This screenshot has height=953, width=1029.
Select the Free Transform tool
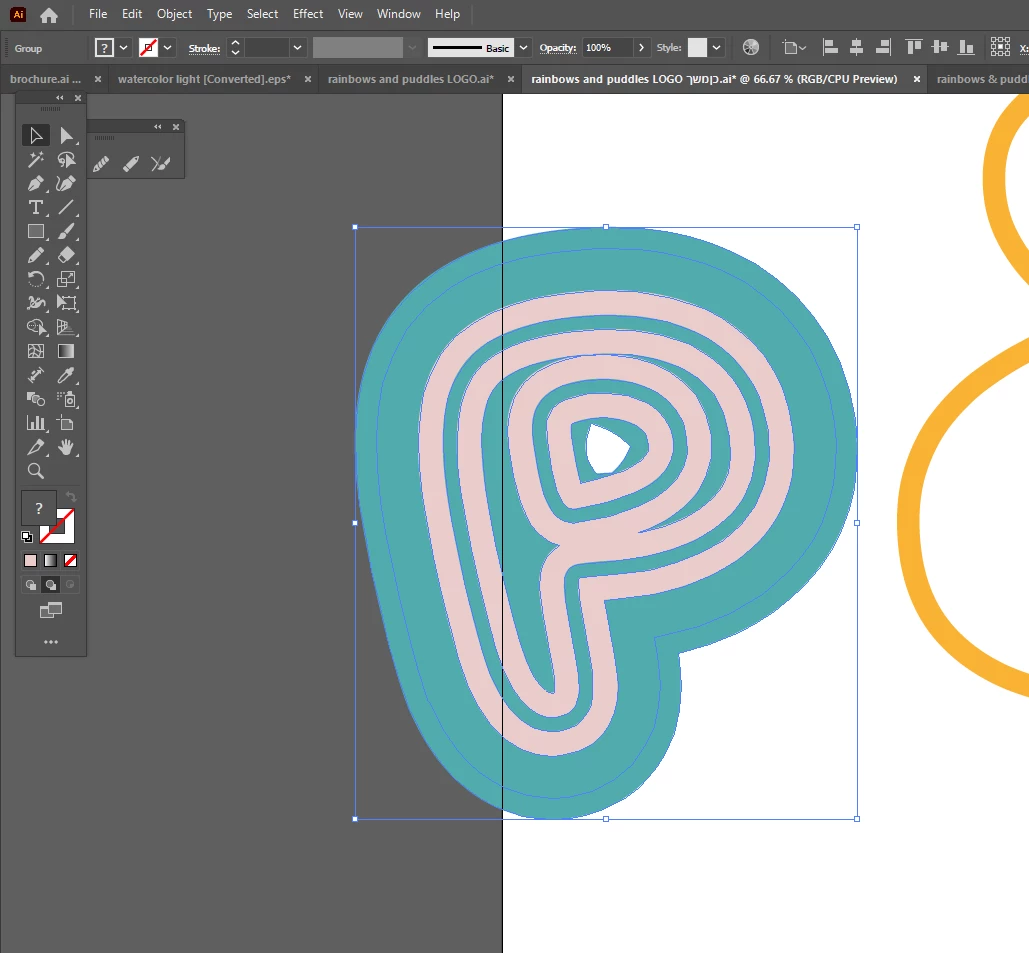[x=66, y=303]
